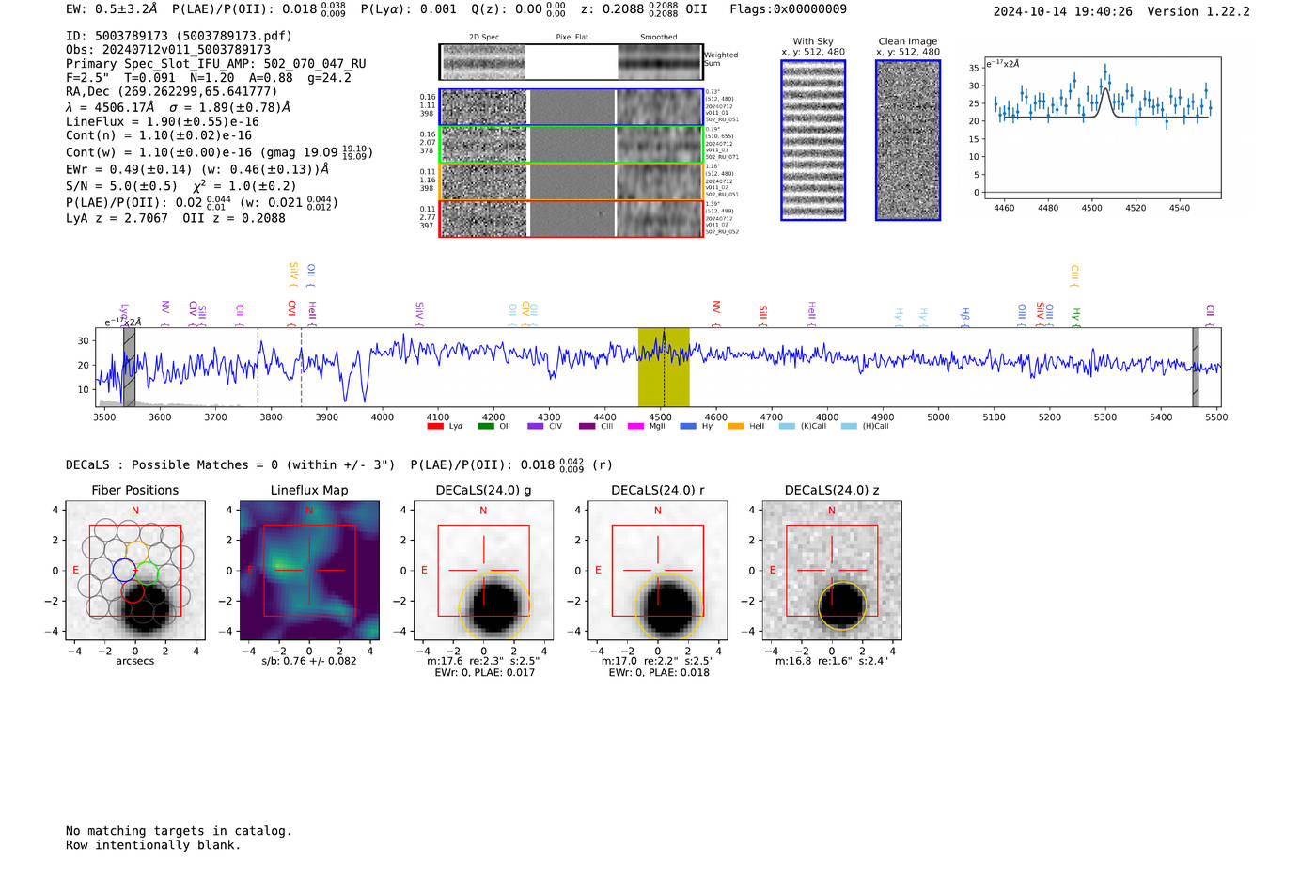Click the Fiber Positions panel image
Viewport: 1316px width, 896px height.
(x=134, y=570)
